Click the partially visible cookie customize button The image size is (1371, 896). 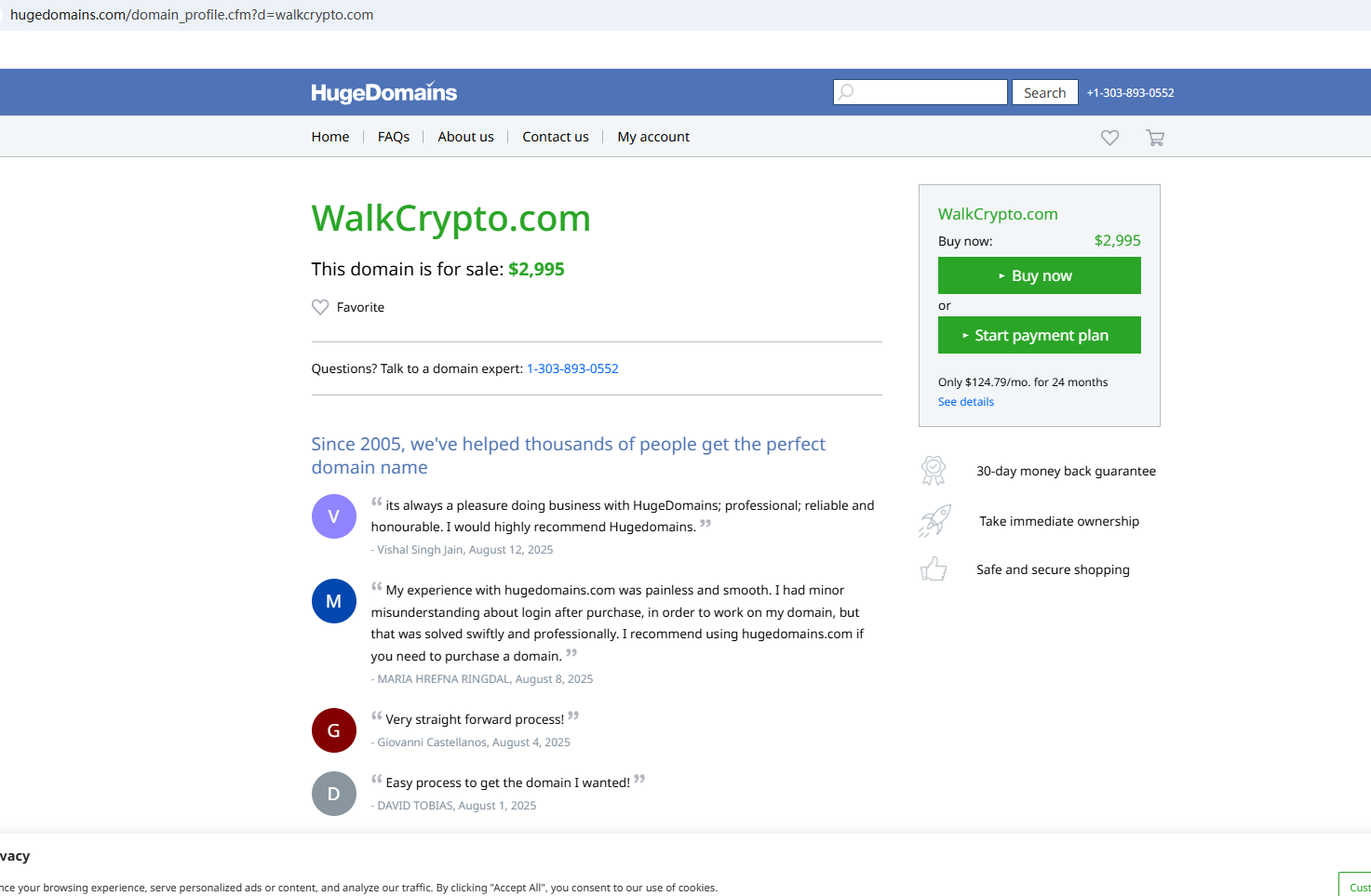coord(1355,885)
